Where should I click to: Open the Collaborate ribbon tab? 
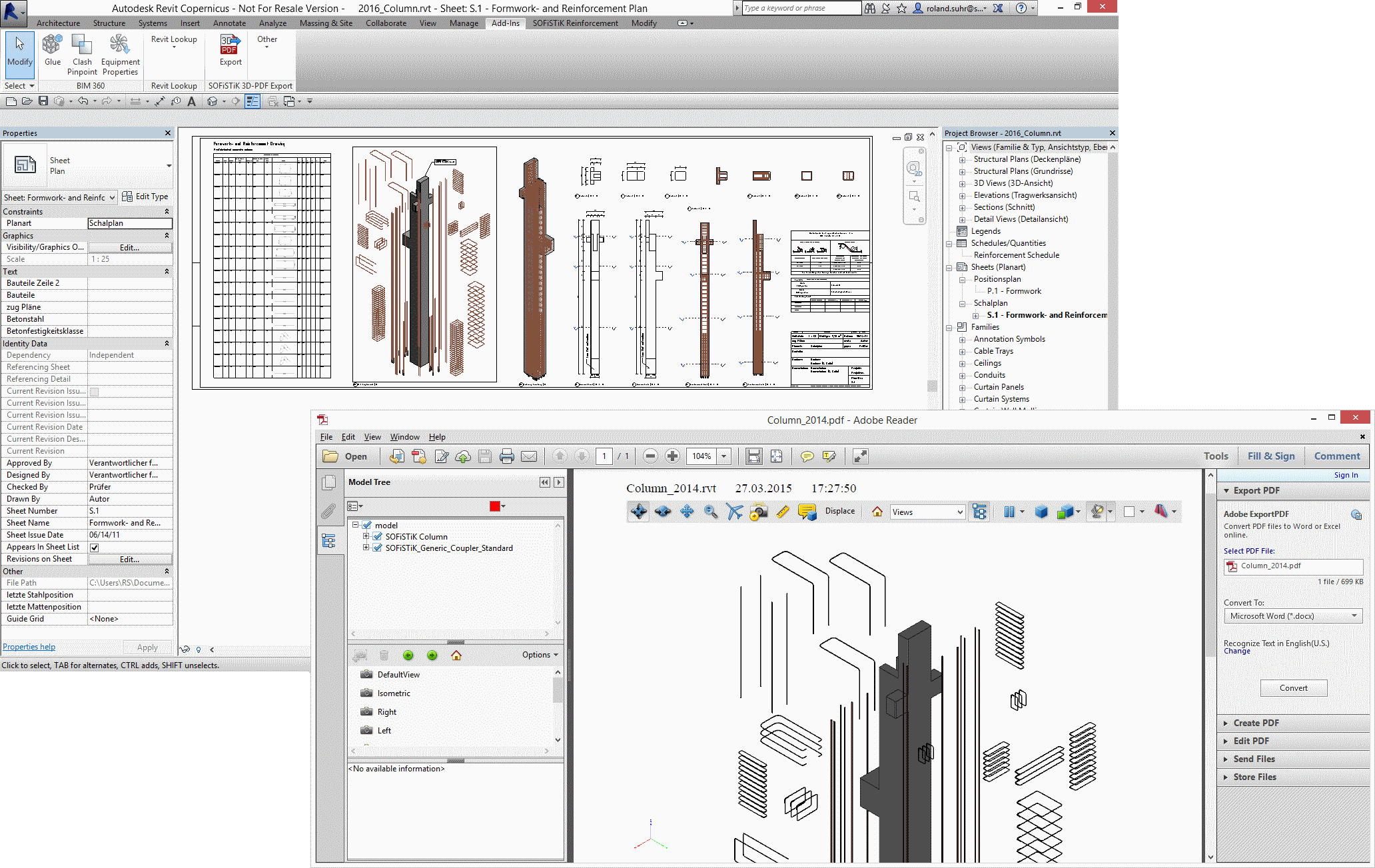click(x=386, y=23)
